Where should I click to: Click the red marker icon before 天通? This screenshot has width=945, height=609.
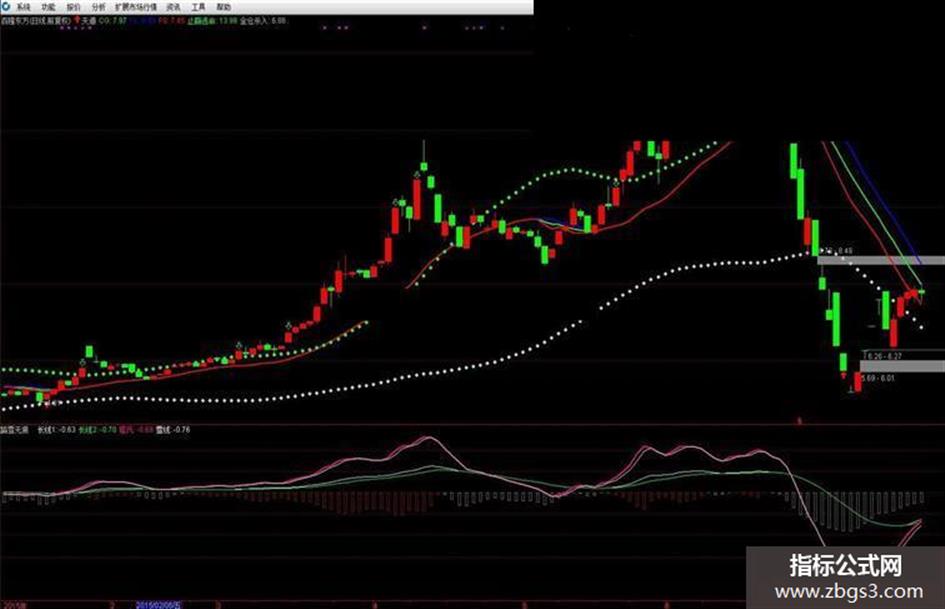point(77,21)
